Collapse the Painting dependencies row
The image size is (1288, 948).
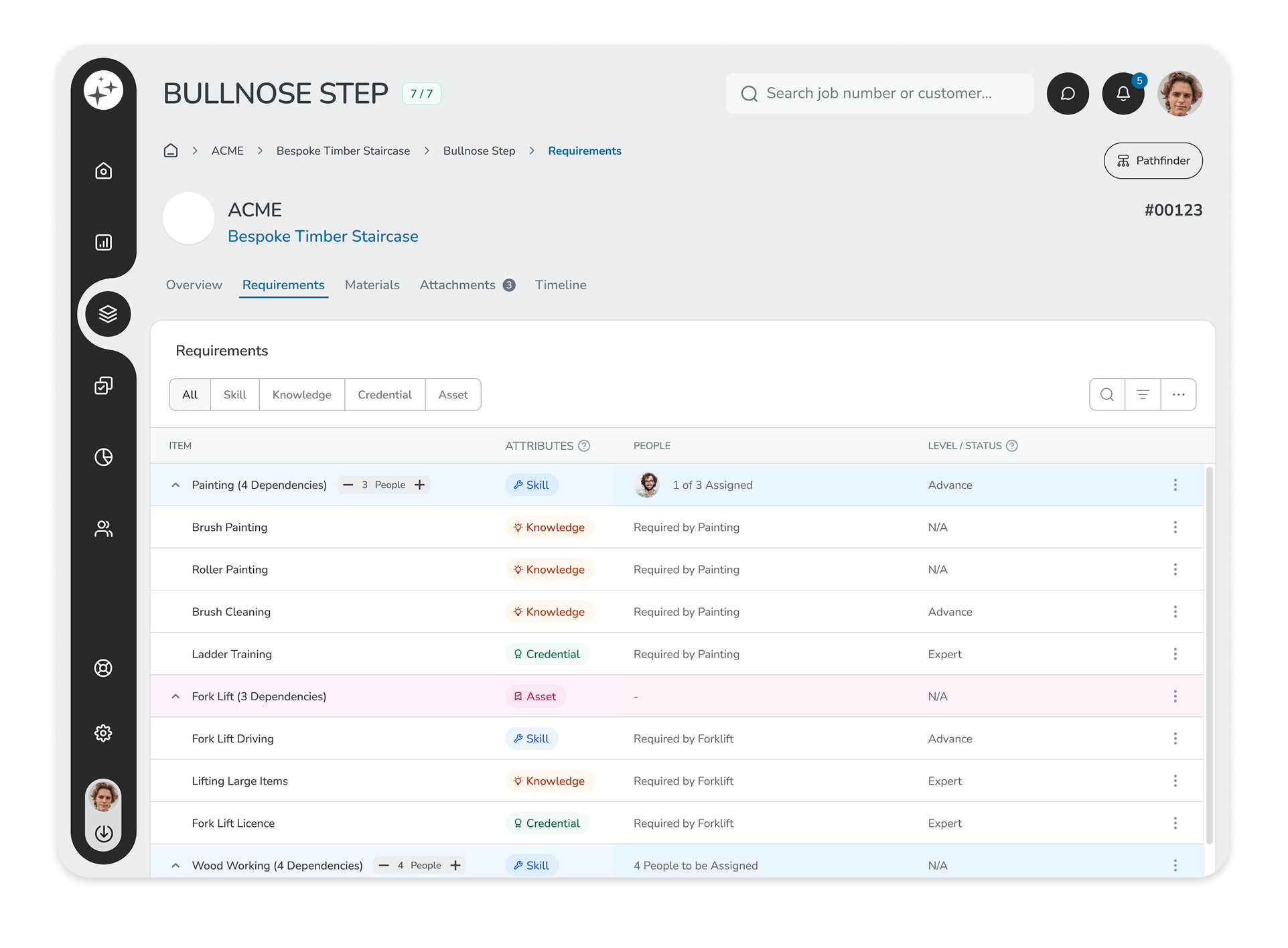[175, 485]
